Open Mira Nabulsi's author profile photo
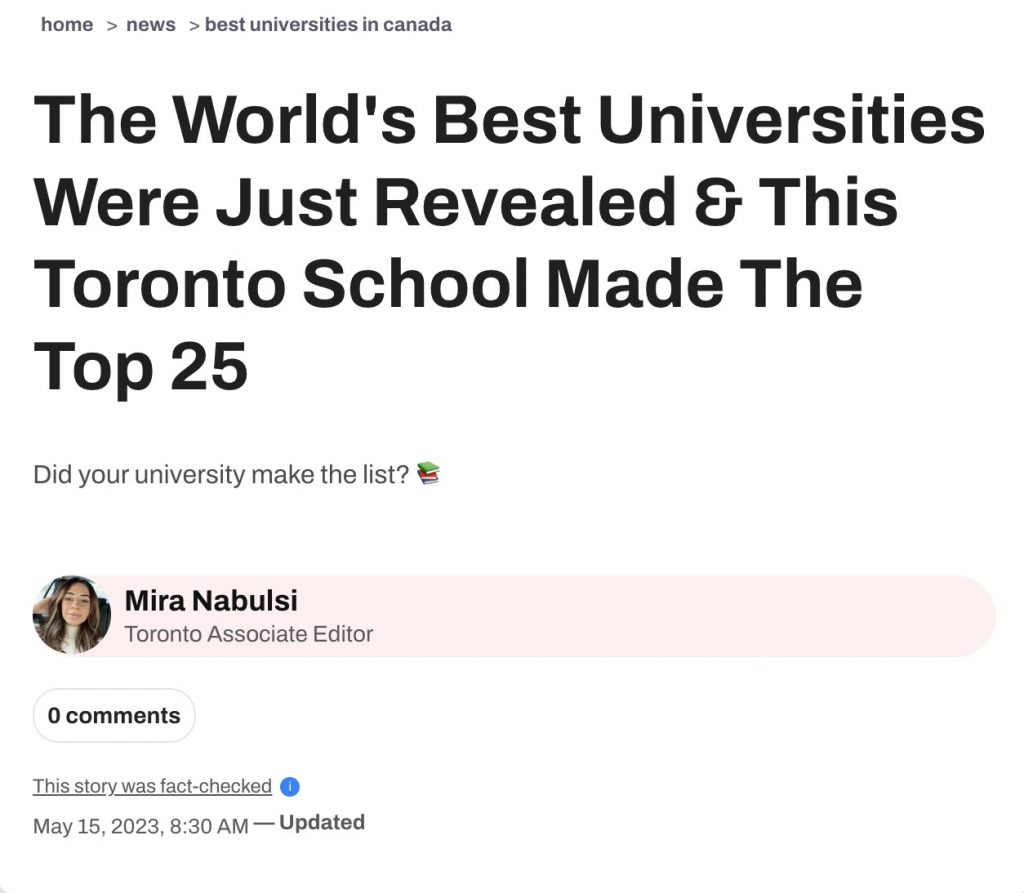 click(72, 615)
